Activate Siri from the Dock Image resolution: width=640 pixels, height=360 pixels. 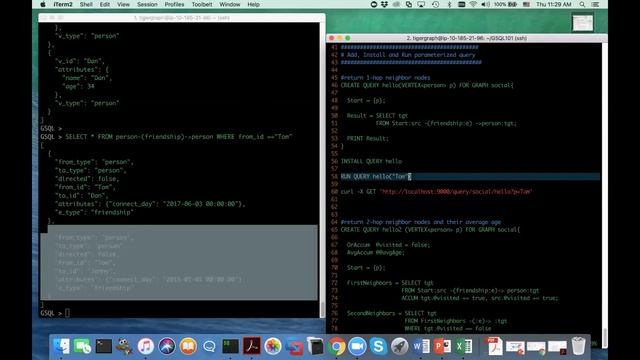tap(167, 347)
